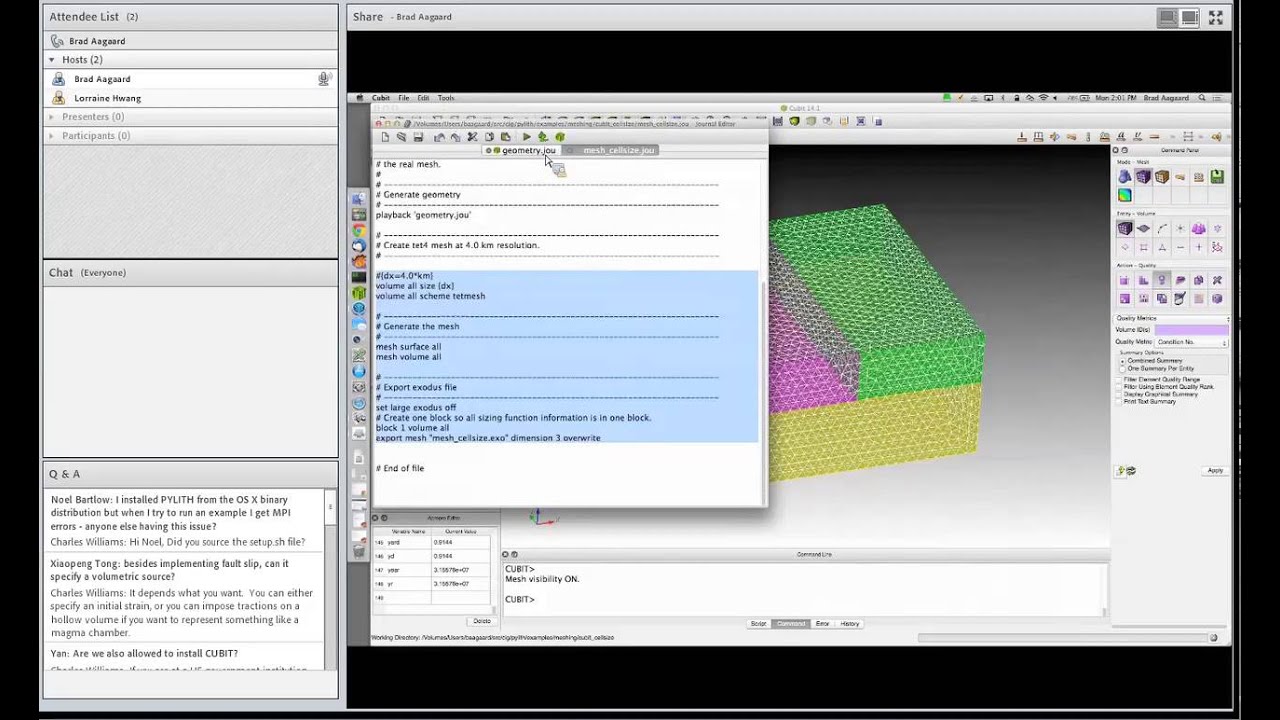The height and width of the screenshot is (720, 1280).
Task: Click microphone icon next to Brad Aagaard
Action: click(323, 79)
